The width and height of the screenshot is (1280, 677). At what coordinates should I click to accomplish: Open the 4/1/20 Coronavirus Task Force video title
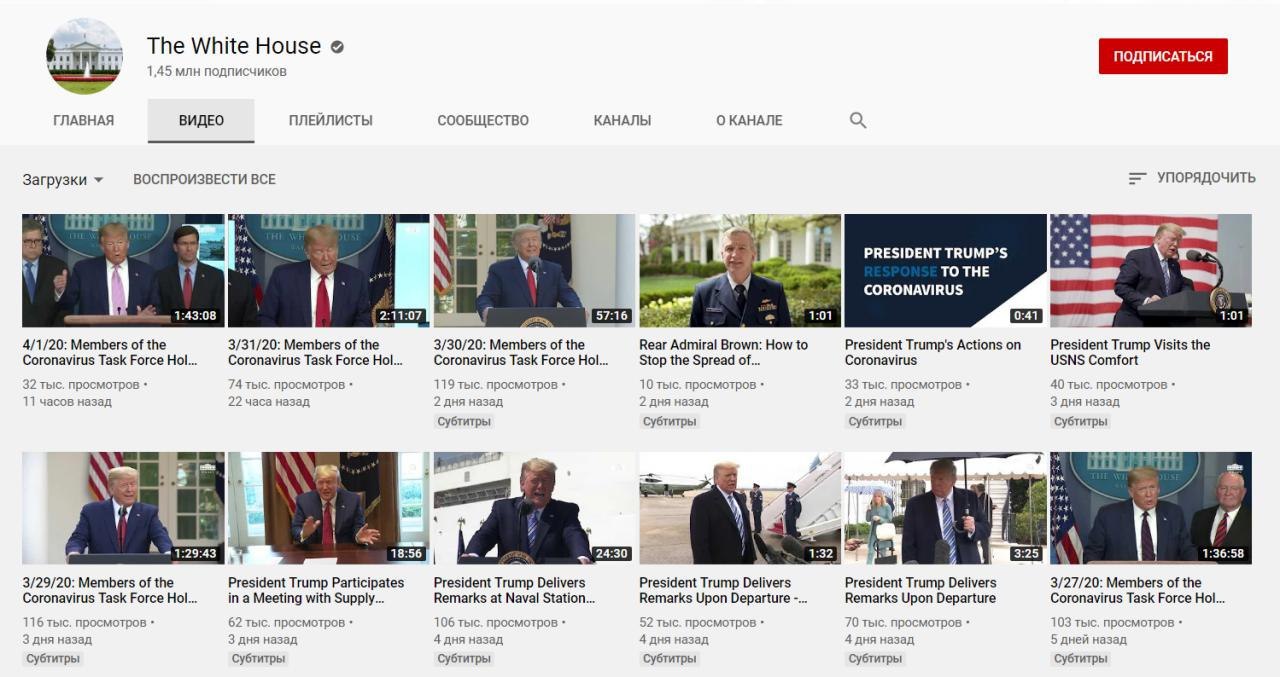110,352
